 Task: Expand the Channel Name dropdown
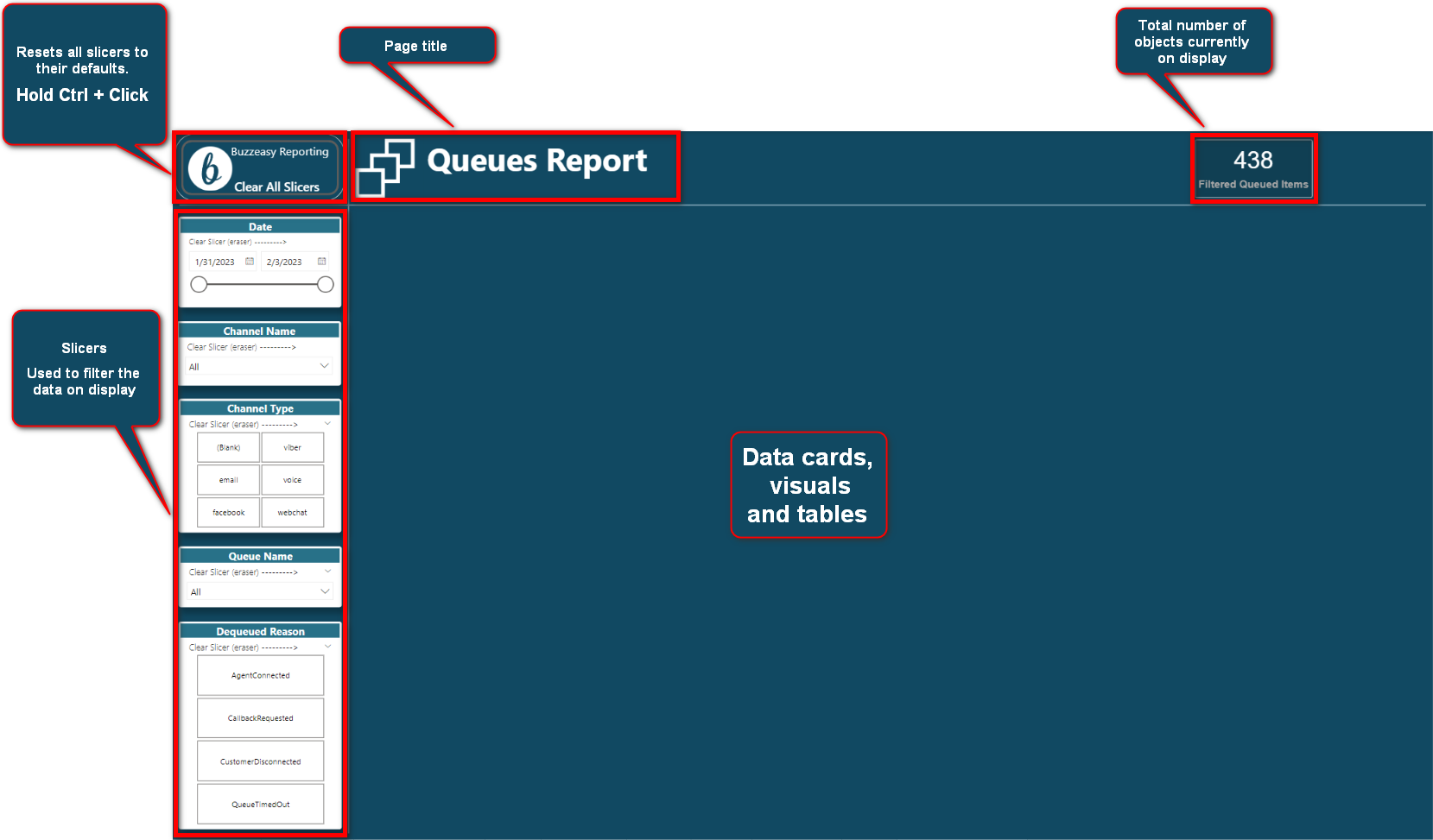(x=324, y=366)
